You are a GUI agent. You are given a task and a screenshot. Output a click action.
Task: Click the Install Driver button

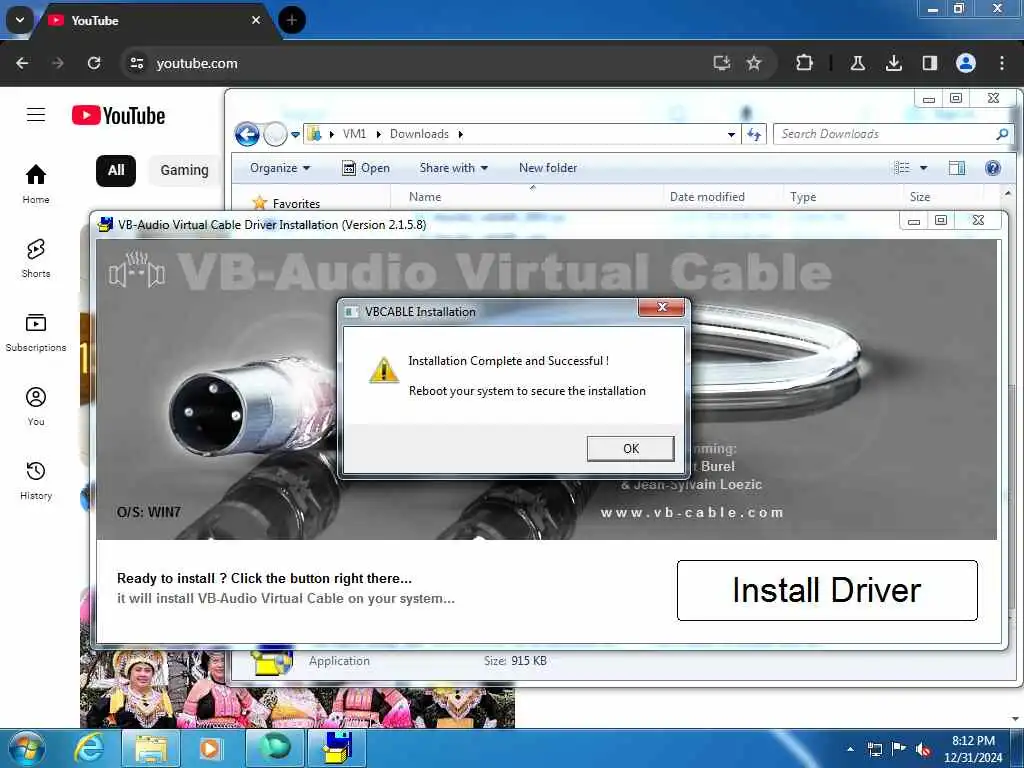click(827, 590)
